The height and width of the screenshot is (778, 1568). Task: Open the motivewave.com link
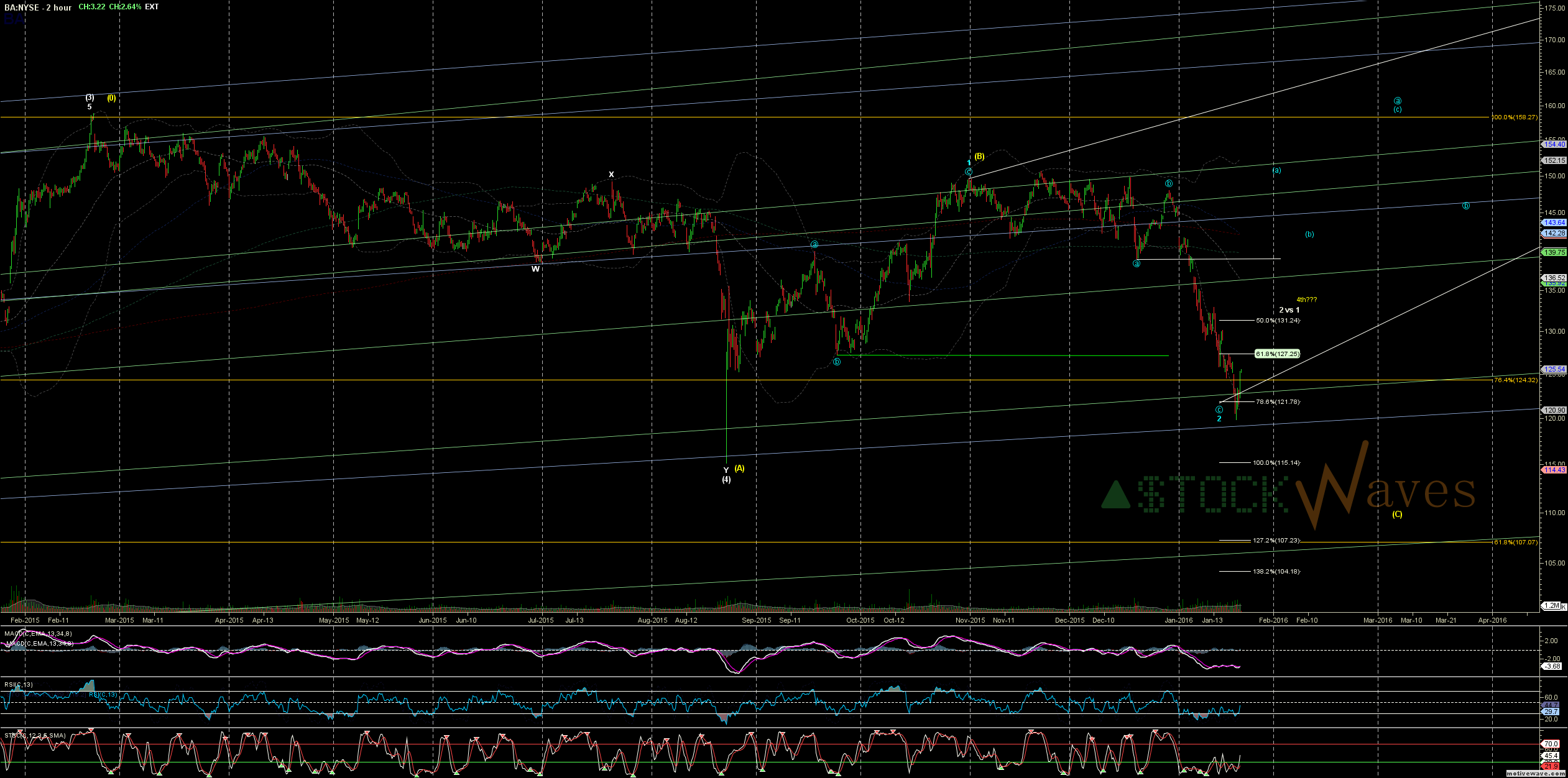pyautogui.click(x=1534, y=774)
